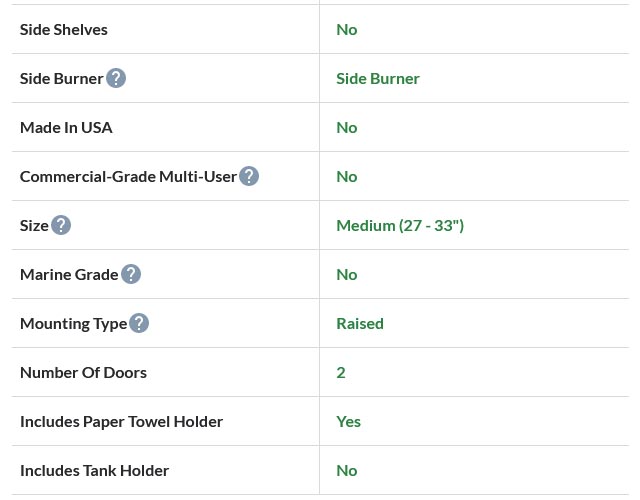The image size is (640, 500).
Task: Open the Commercial-Grade Multi-User help icon
Action: pyautogui.click(x=249, y=176)
